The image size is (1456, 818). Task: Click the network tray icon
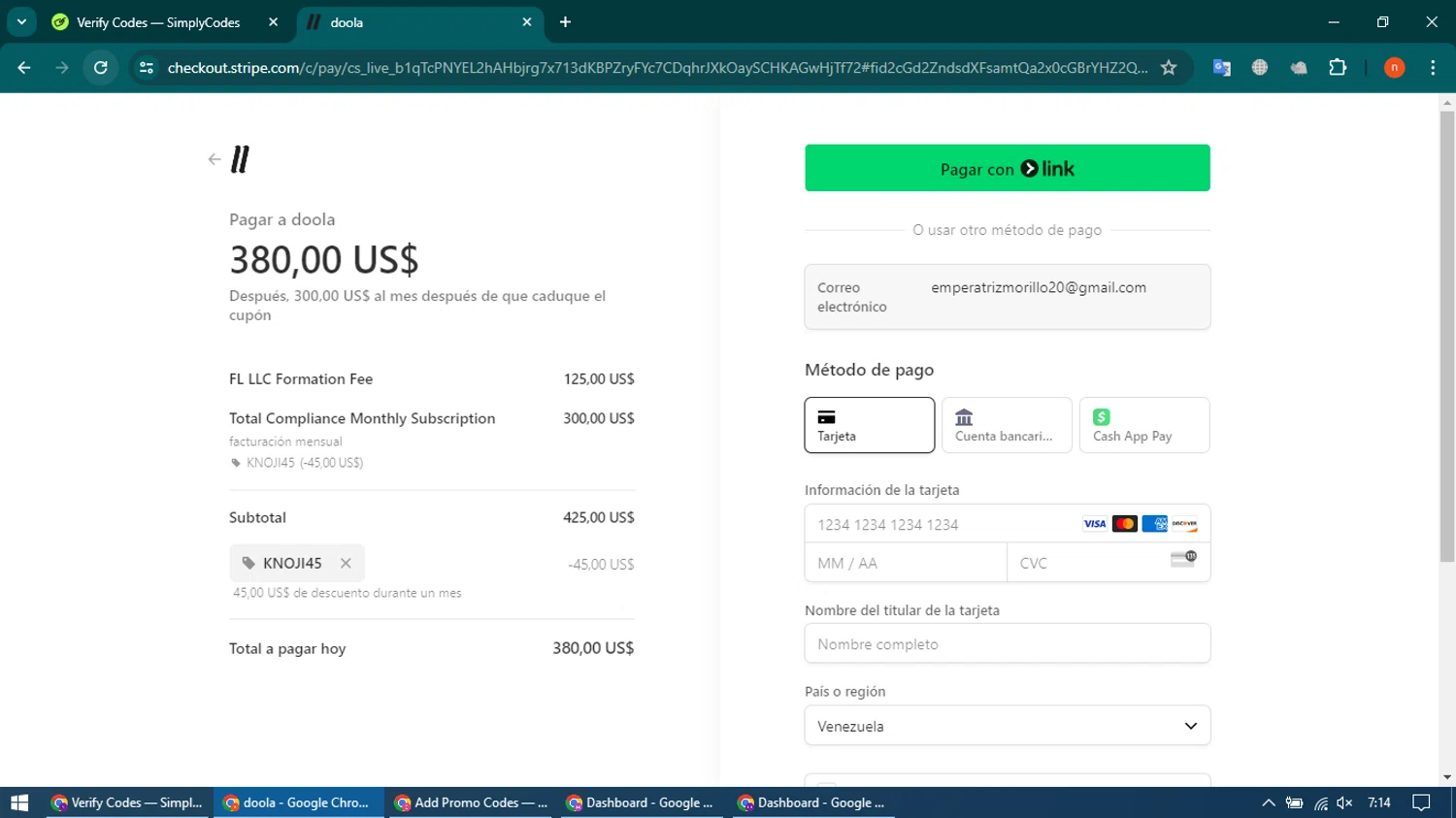coord(1320,802)
